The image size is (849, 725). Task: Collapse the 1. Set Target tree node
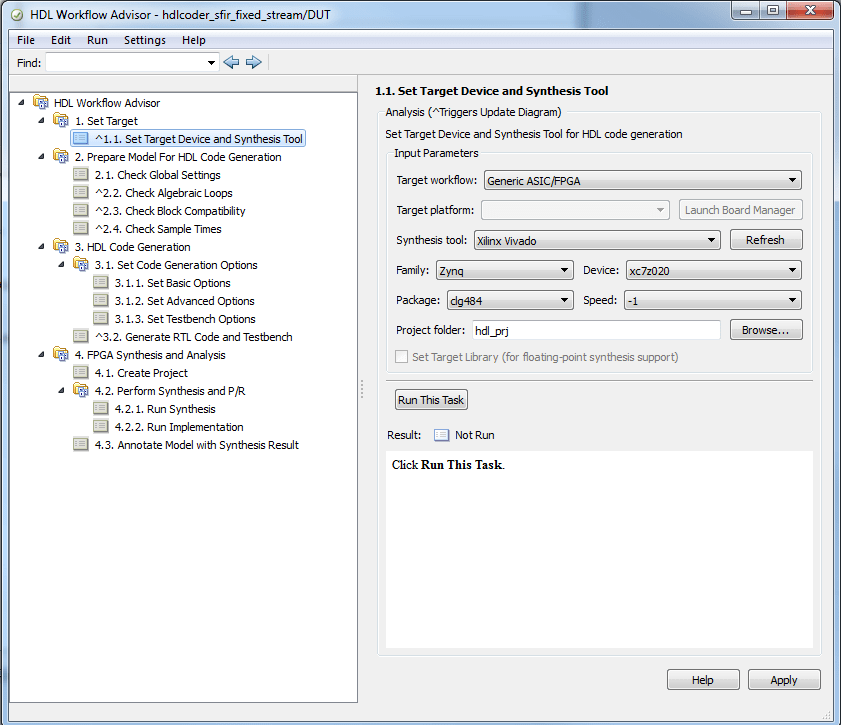[41, 120]
